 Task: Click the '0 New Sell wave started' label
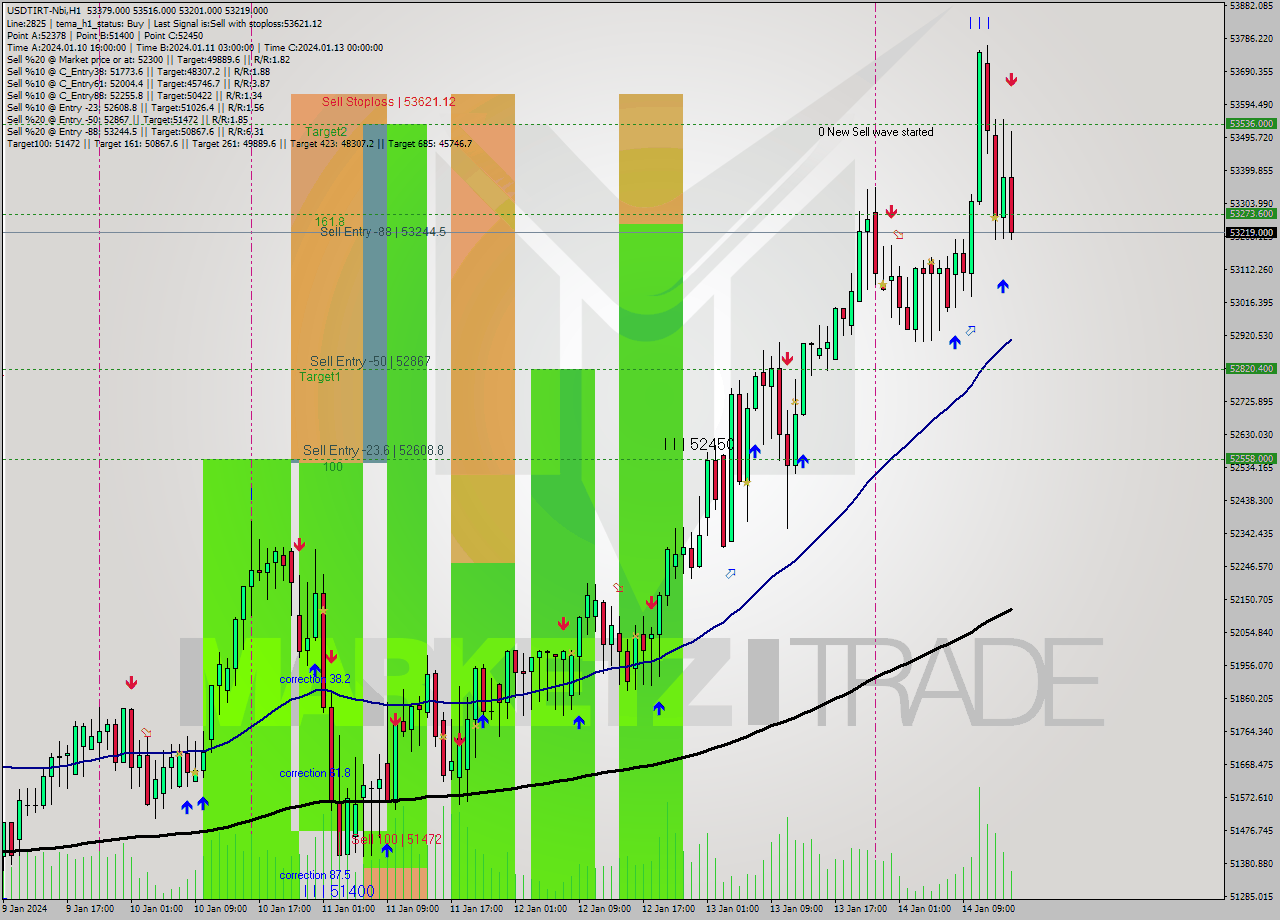[x=875, y=132]
